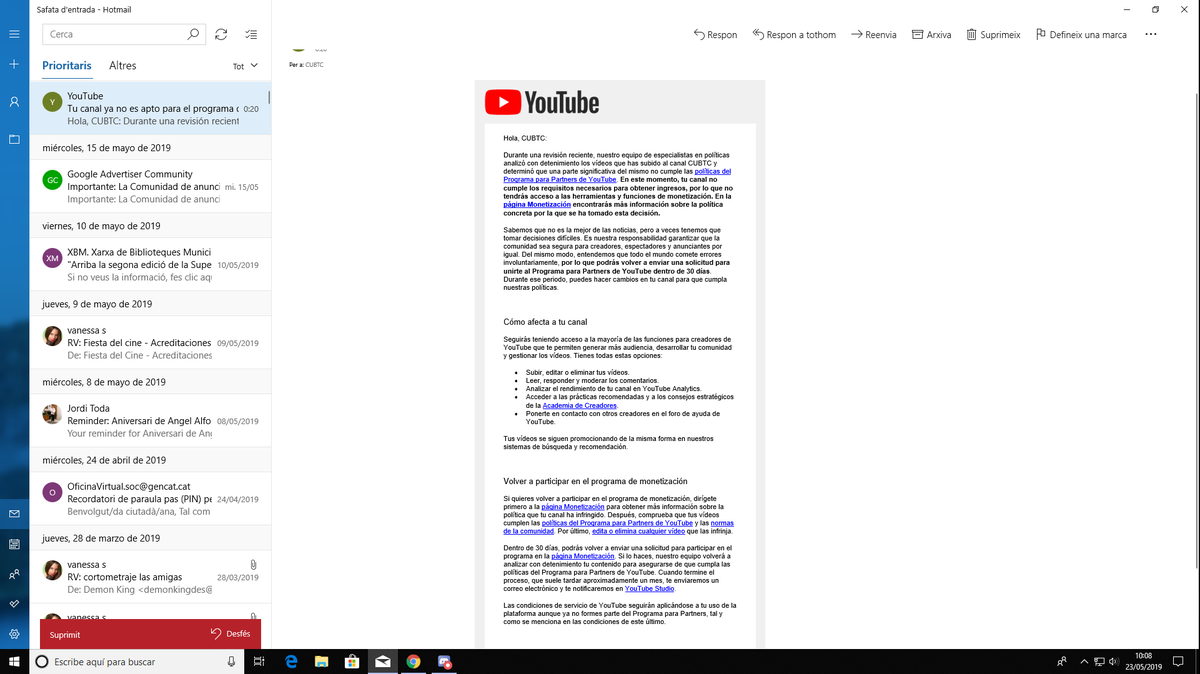The image size is (1200, 674).
Task: Show hidden tray icons chevron
Action: (x=1084, y=661)
